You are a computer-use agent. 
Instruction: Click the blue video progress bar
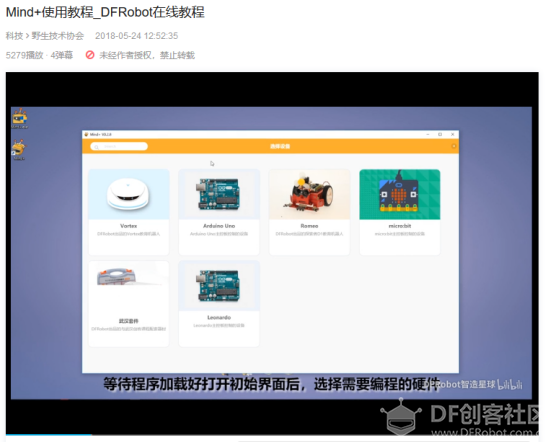49,435
